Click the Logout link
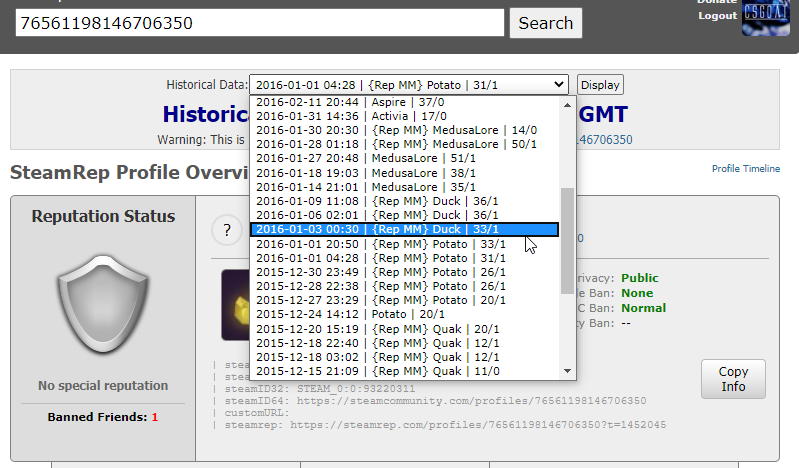This screenshot has height=468, width=799. (717, 16)
